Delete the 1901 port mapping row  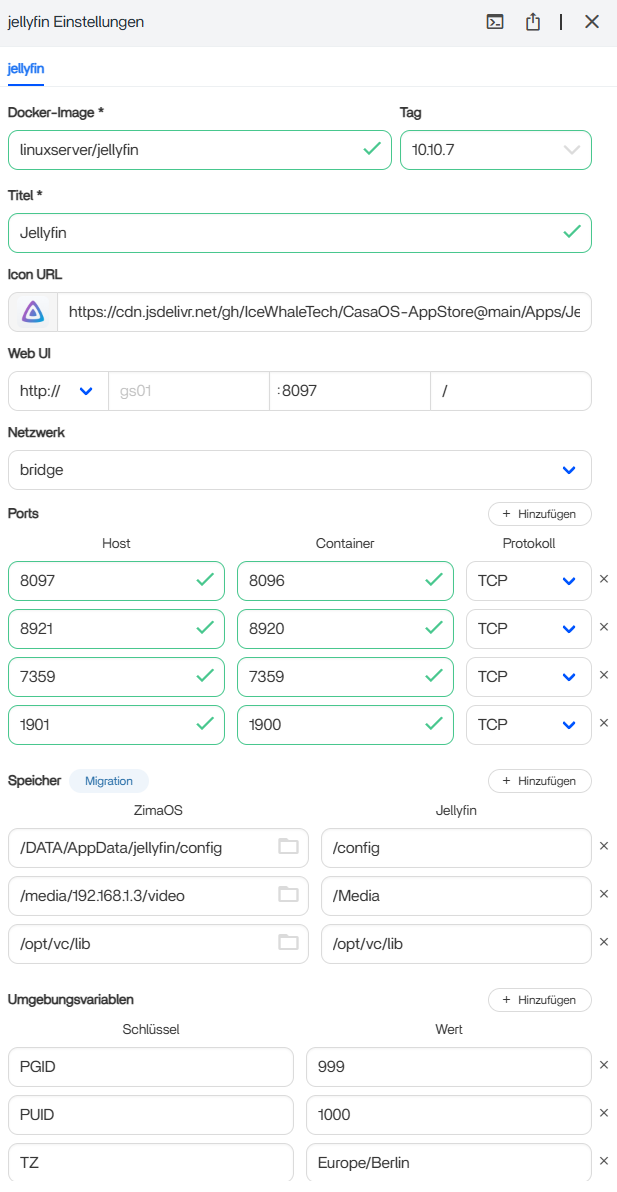(x=603, y=723)
